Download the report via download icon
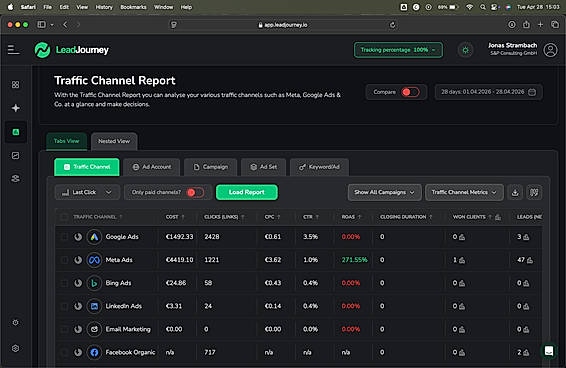Viewport: 566px width, 368px height. click(515, 192)
